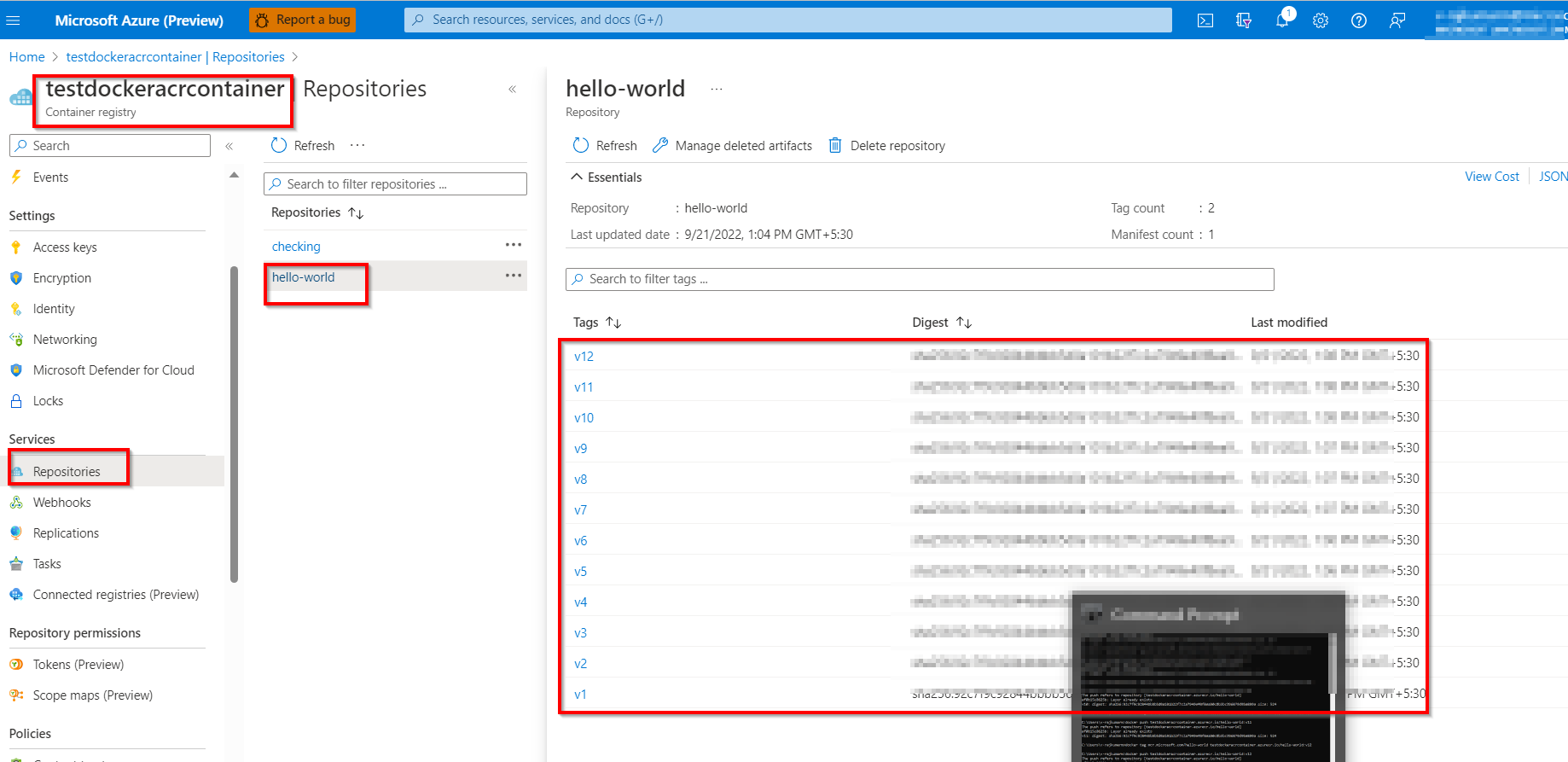Viewport: 1568px width, 762px height.
Task: Open tag v10
Action: point(584,418)
